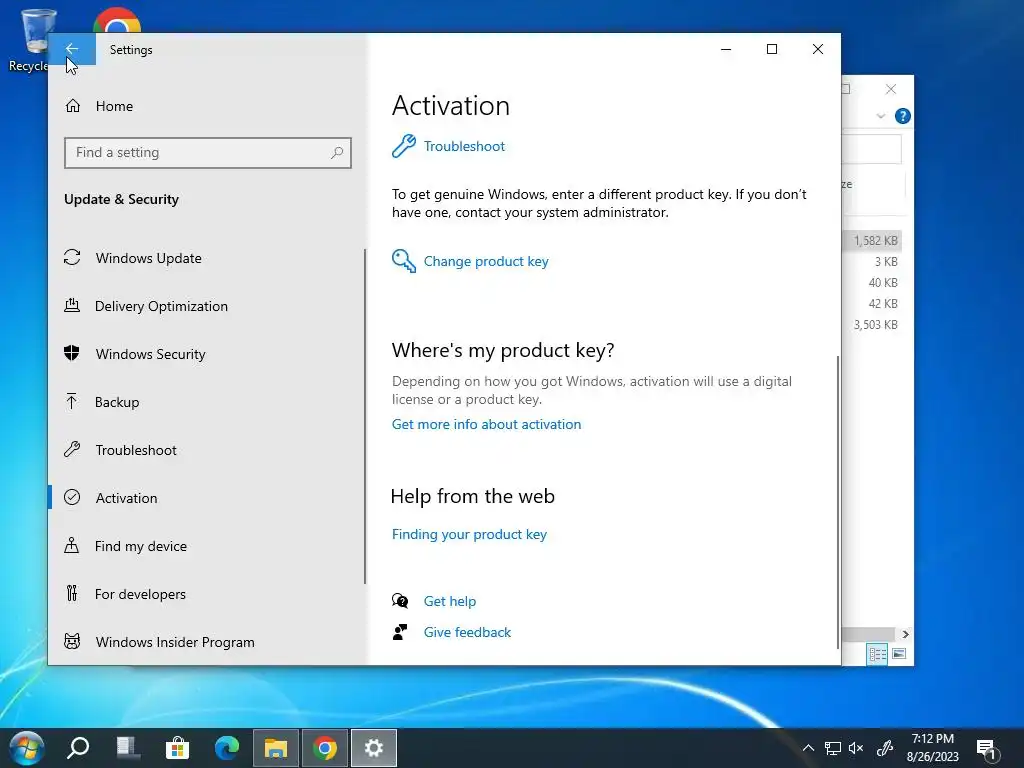Switch to File Explorer on taskbar
Image resolution: width=1024 pixels, height=768 pixels.
click(276, 748)
